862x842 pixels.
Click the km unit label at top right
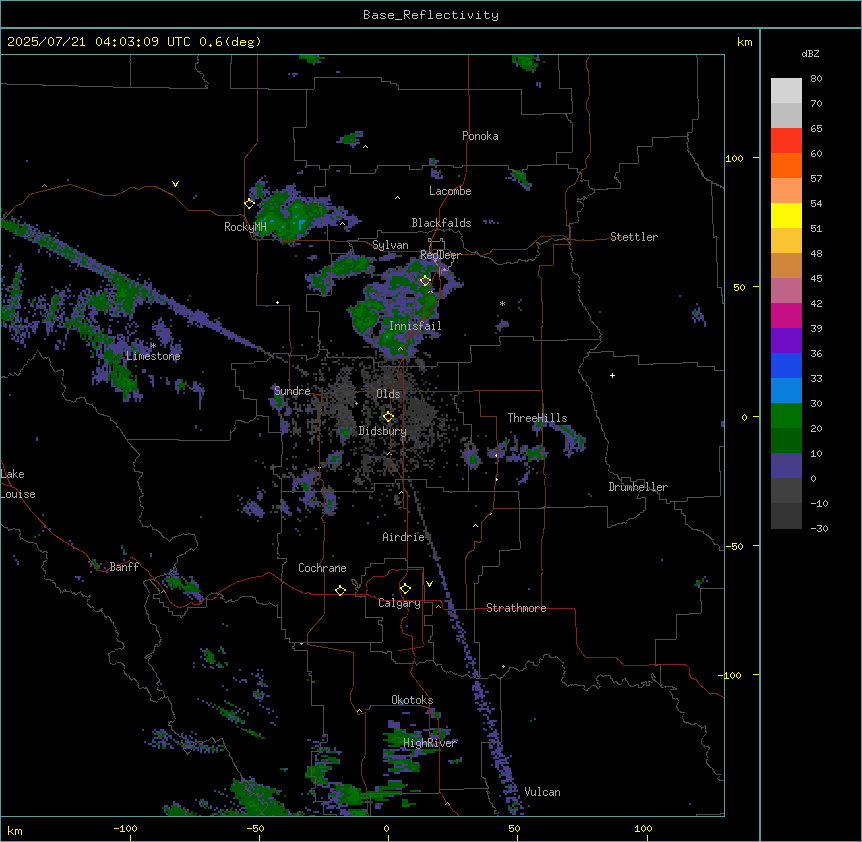[744, 42]
